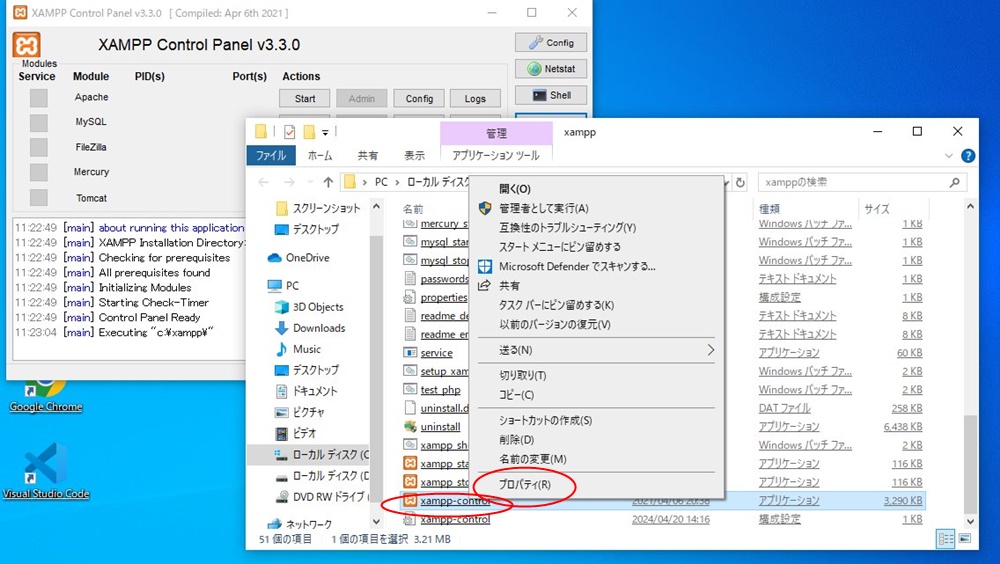Launch Shell from XAMPP Control Panel

point(551,95)
